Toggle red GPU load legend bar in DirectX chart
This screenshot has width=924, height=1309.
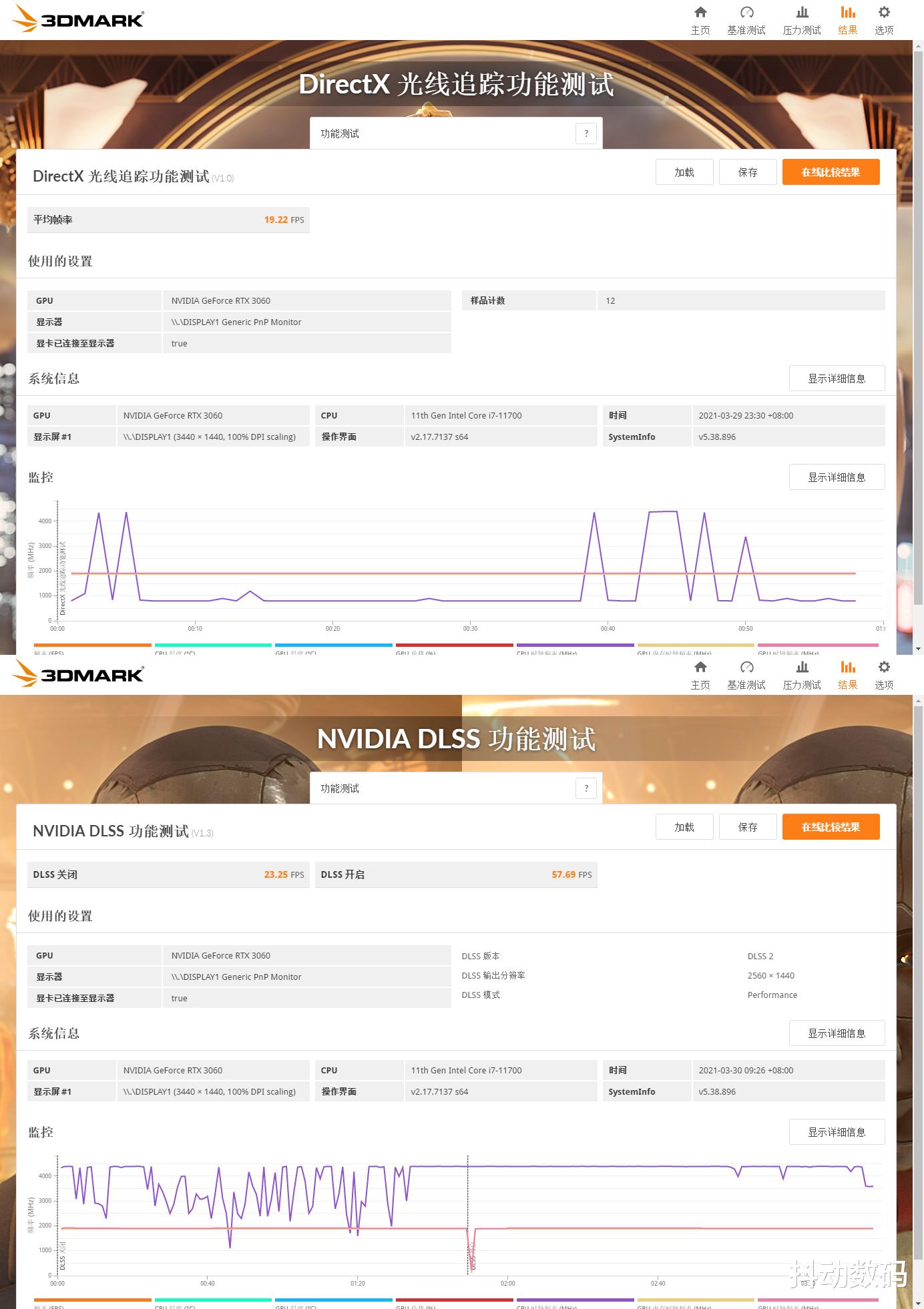[x=454, y=645]
